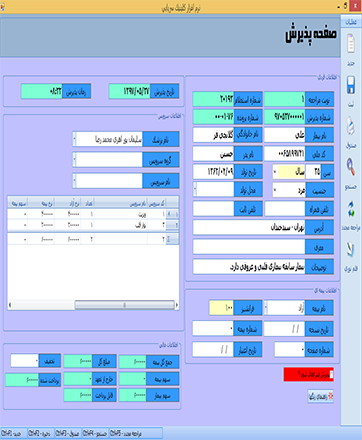362x440 pixels.
Task: Click the Save floppy disk icon
Action: [x=351, y=85]
